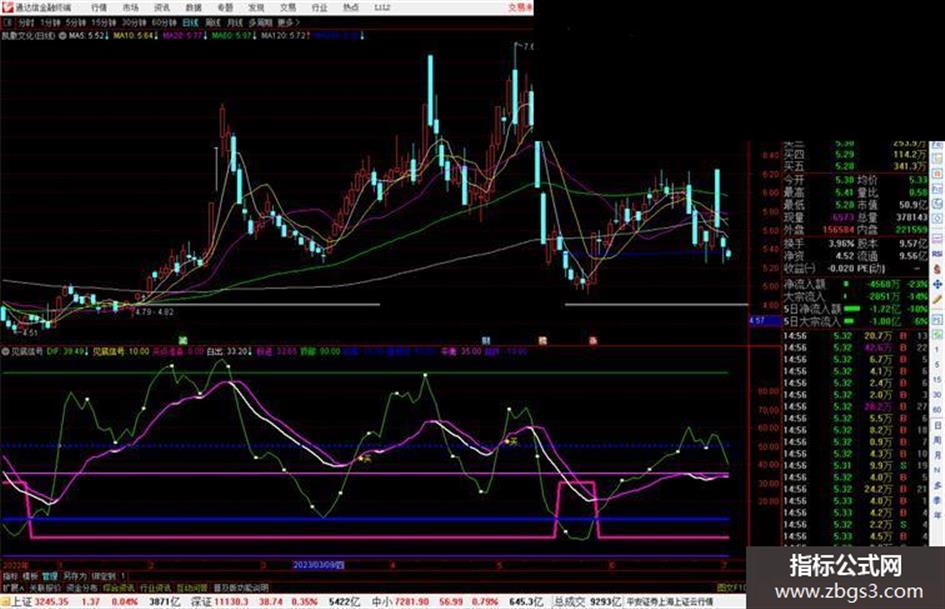945x609 pixels.
Task: Select the pencil drawing tool icon
Action: [937, 299]
